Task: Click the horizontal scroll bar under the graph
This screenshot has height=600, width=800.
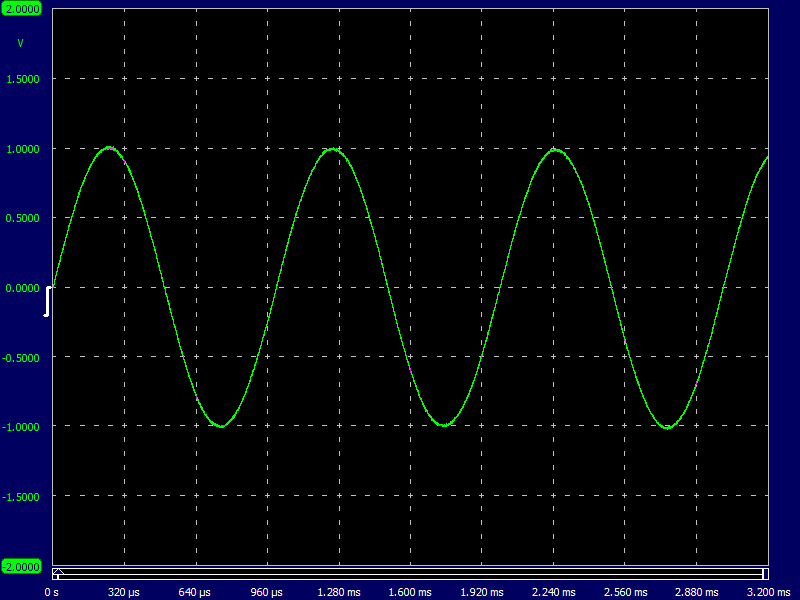Action: [x=411, y=574]
